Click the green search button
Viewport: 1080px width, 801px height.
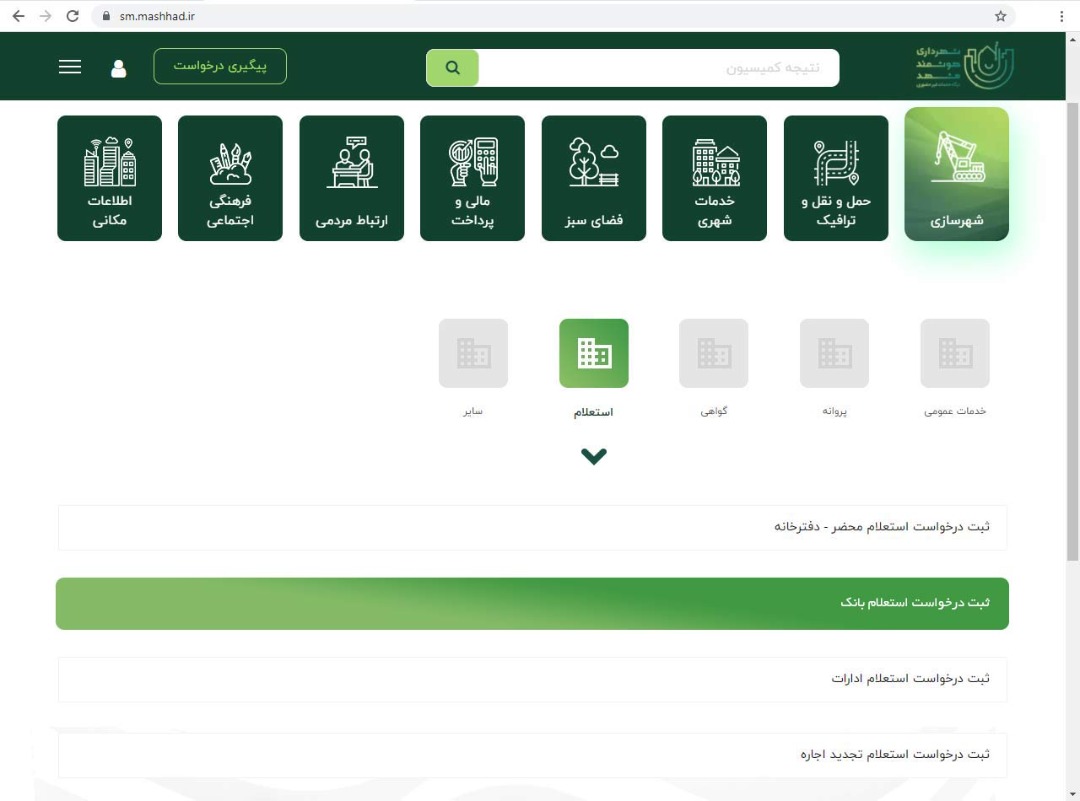tap(453, 68)
